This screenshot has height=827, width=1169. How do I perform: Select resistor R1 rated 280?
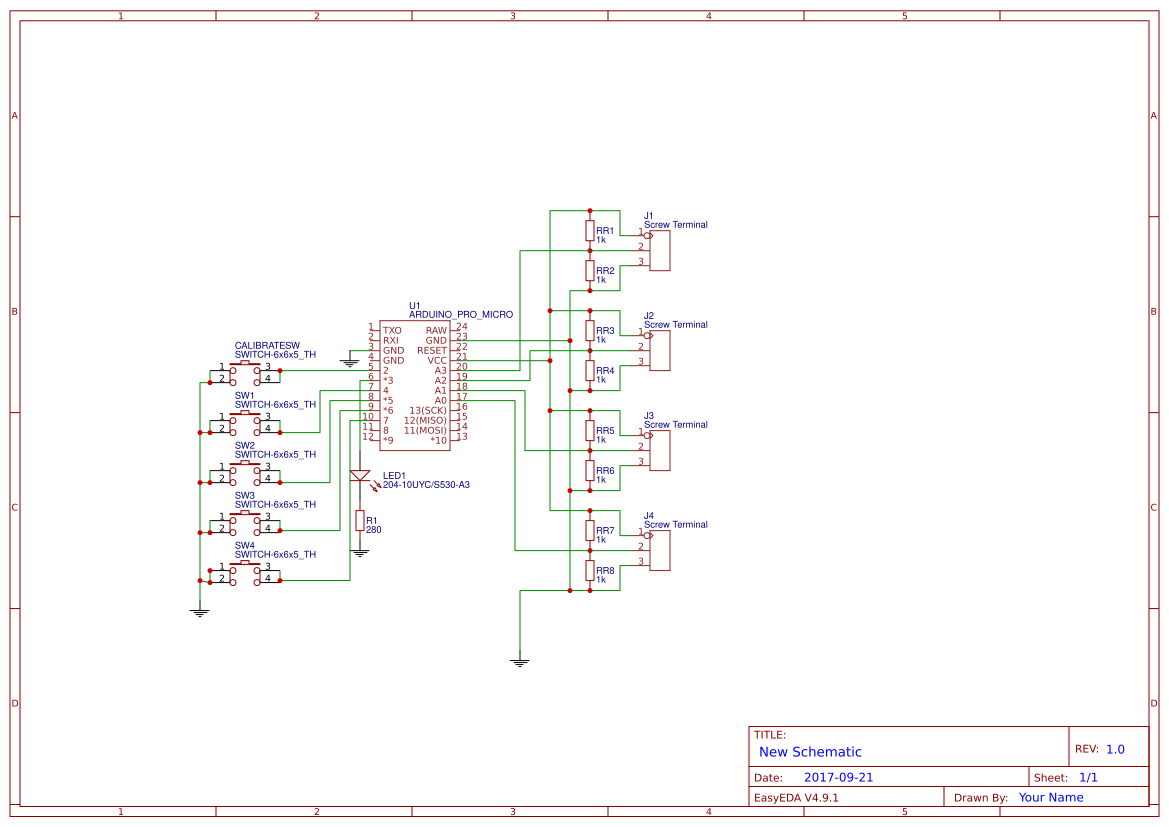[x=360, y=519]
